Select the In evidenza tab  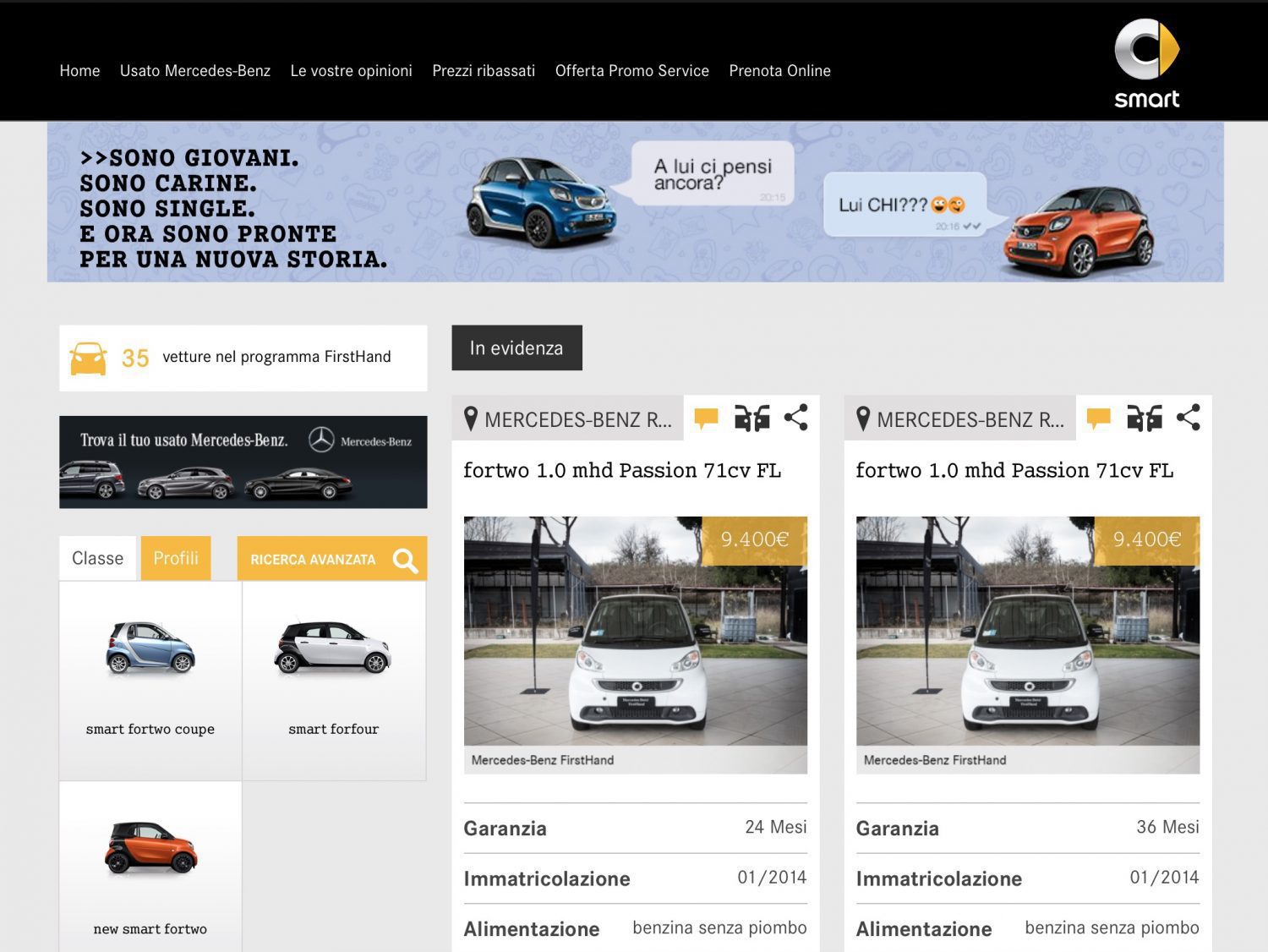[x=516, y=347]
